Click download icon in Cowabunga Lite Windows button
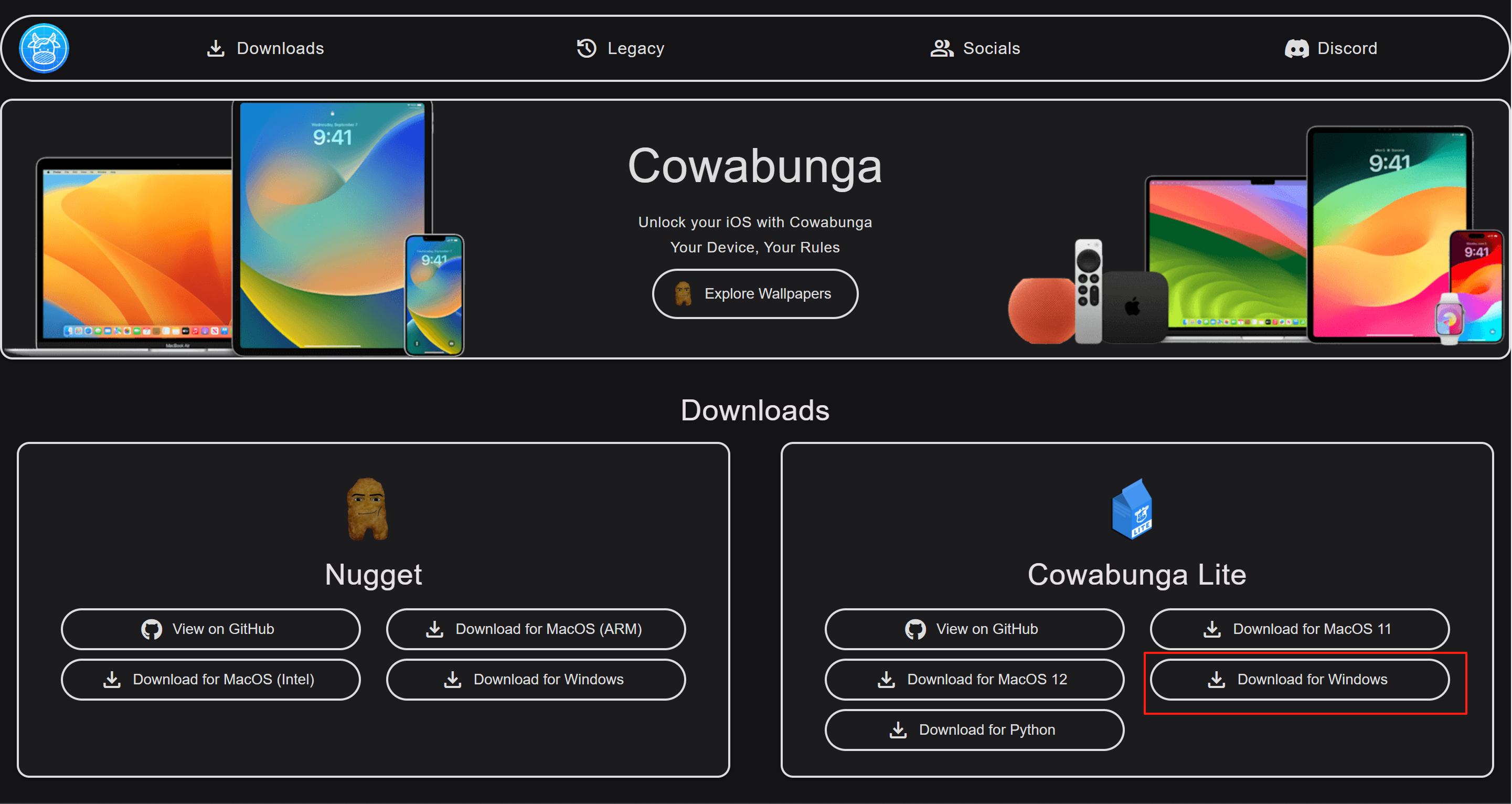Screen dimensions: 1512x804 point(1216,680)
